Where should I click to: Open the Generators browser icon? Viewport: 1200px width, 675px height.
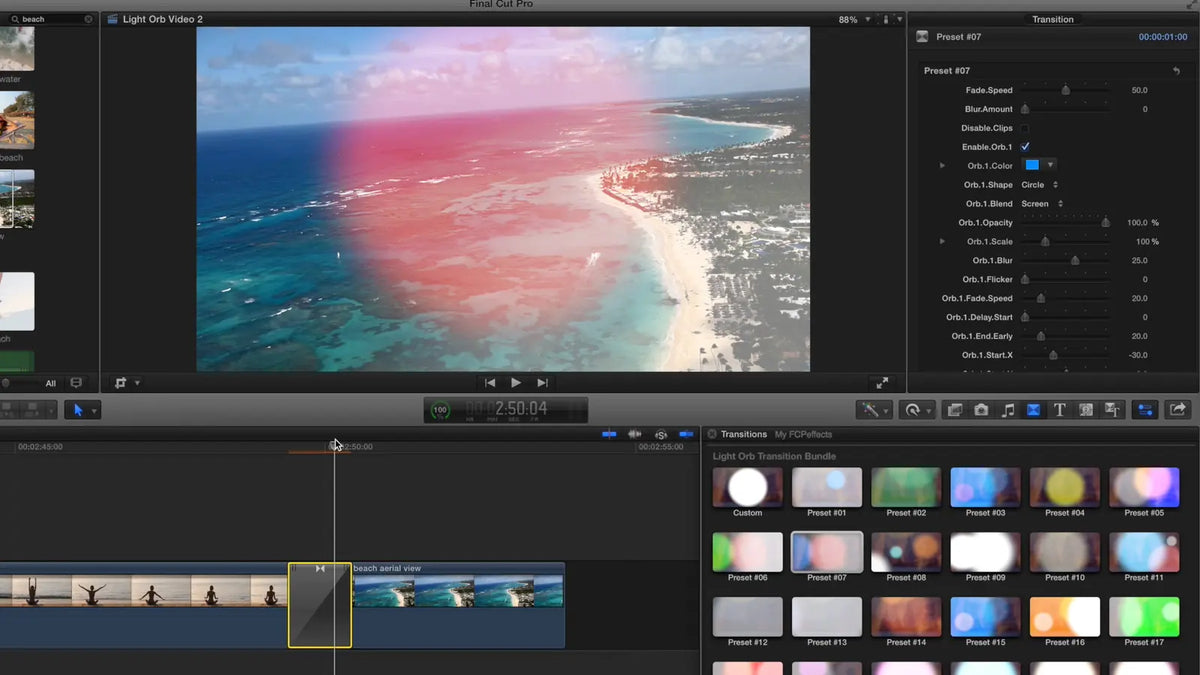1085,410
